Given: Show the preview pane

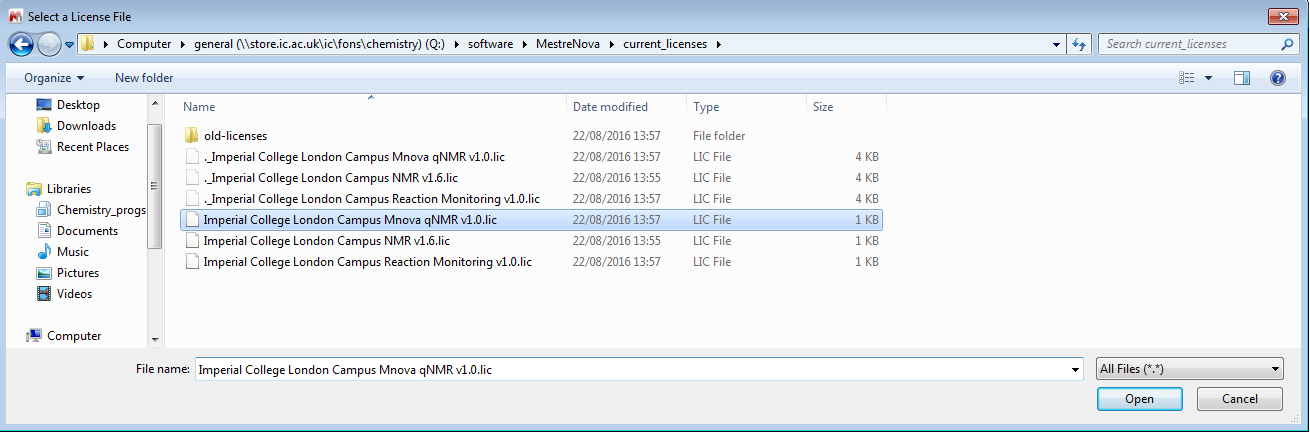Looking at the screenshot, I should coord(1242,78).
